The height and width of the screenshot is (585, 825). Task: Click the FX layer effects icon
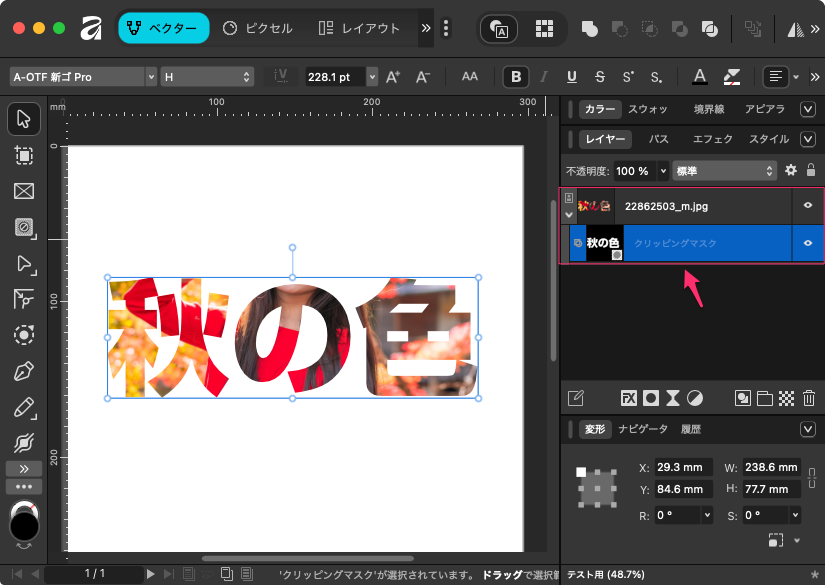pyautogui.click(x=629, y=397)
